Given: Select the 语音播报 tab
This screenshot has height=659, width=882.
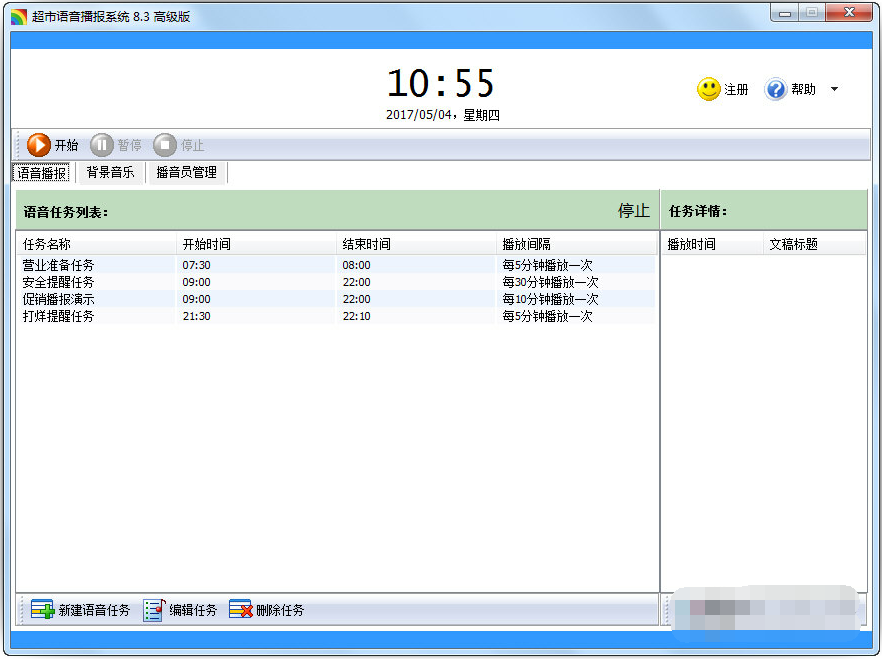Looking at the screenshot, I should (40, 172).
